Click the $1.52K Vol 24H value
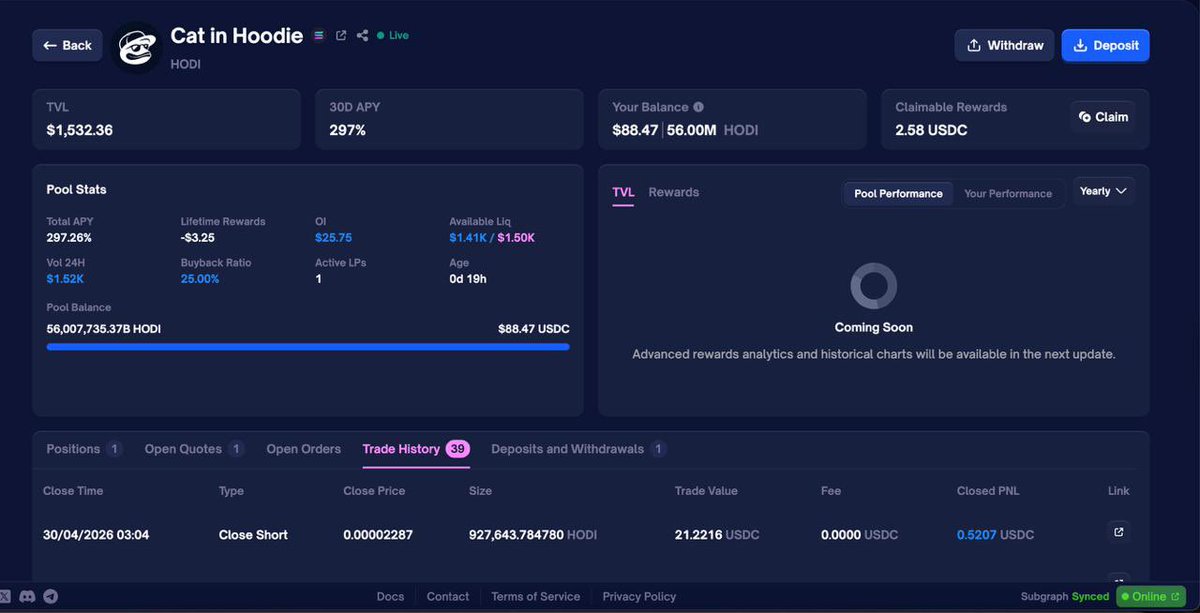Viewport: 1200px width, 613px height. click(x=65, y=279)
